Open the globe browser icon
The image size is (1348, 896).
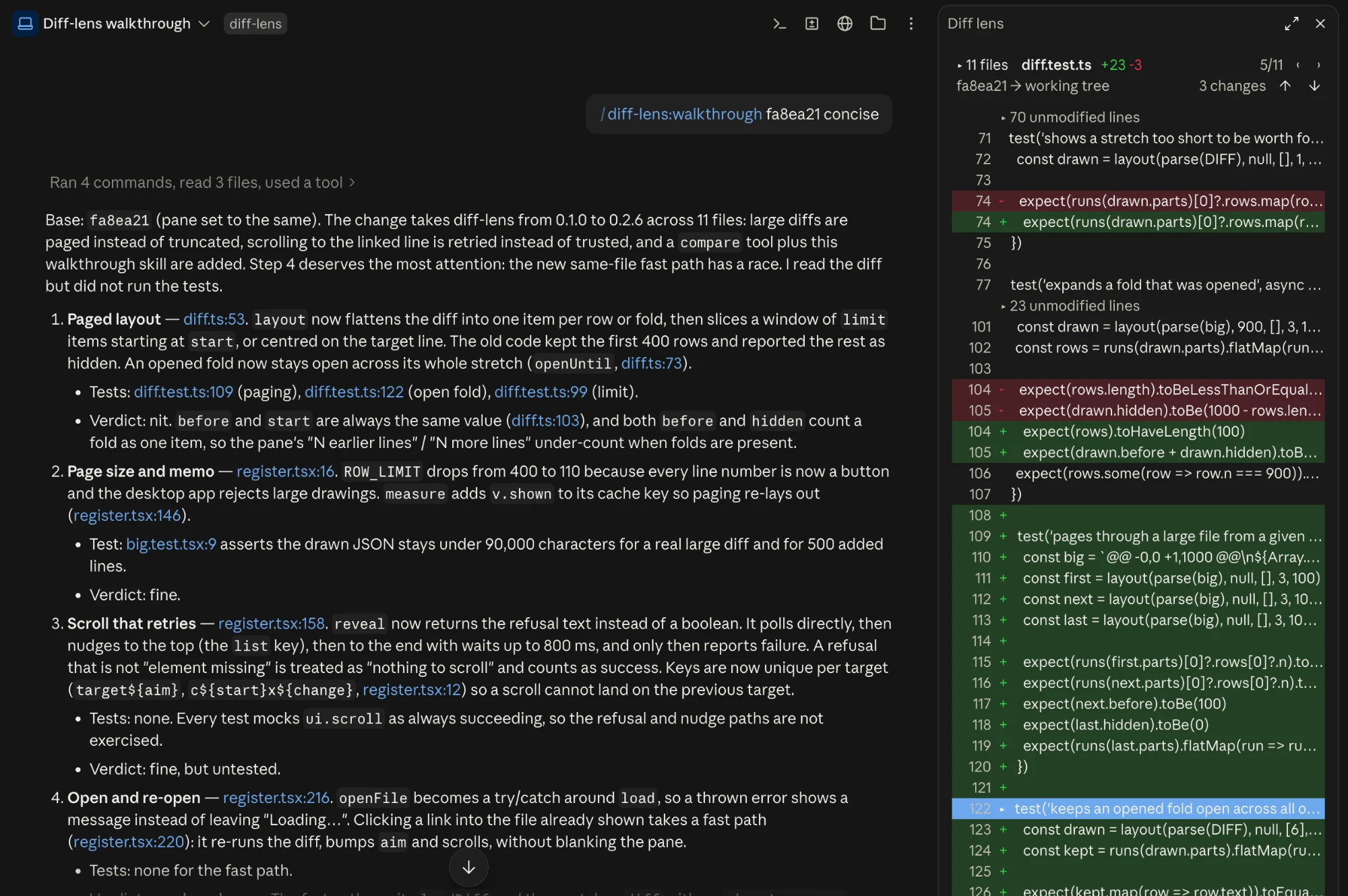845,24
